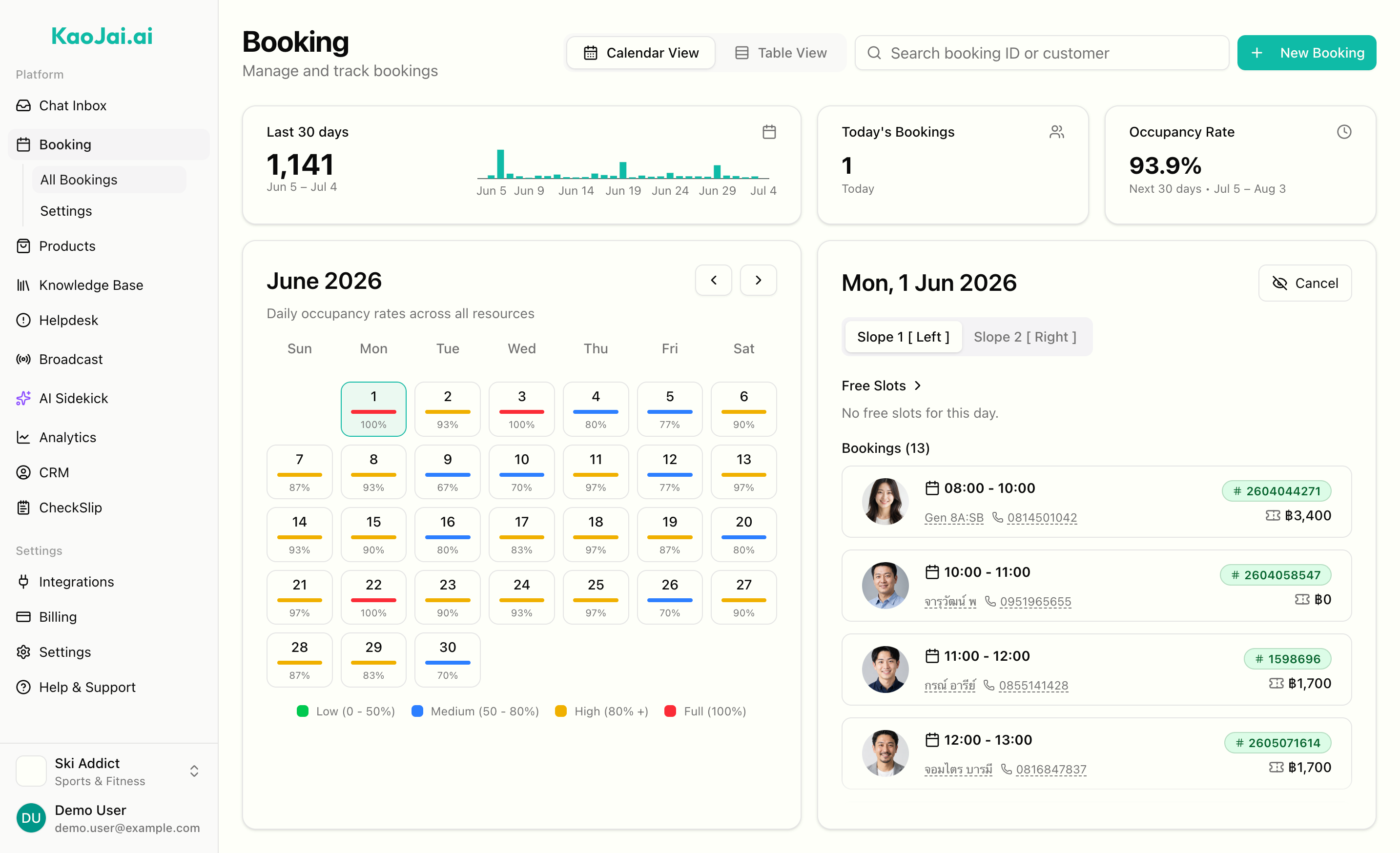
Task: Click the red Full (100%) legend swatch
Action: pyautogui.click(x=670, y=711)
